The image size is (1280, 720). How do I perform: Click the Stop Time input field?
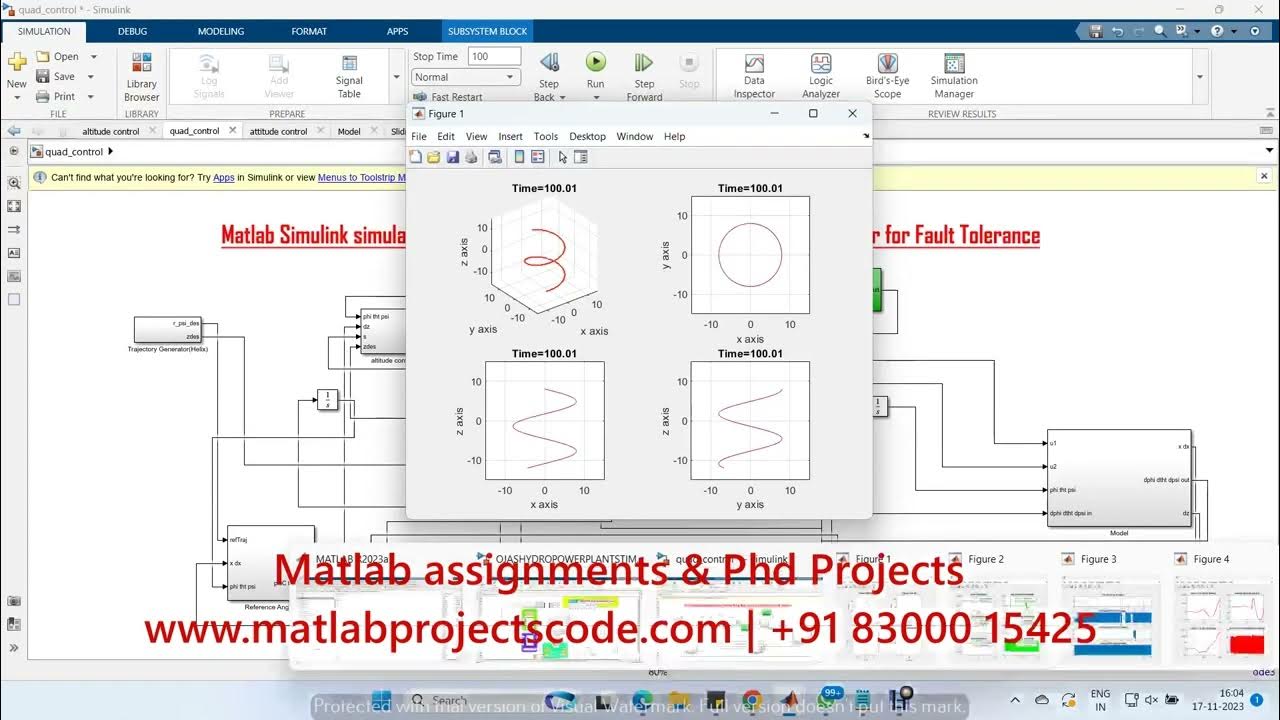[494, 56]
